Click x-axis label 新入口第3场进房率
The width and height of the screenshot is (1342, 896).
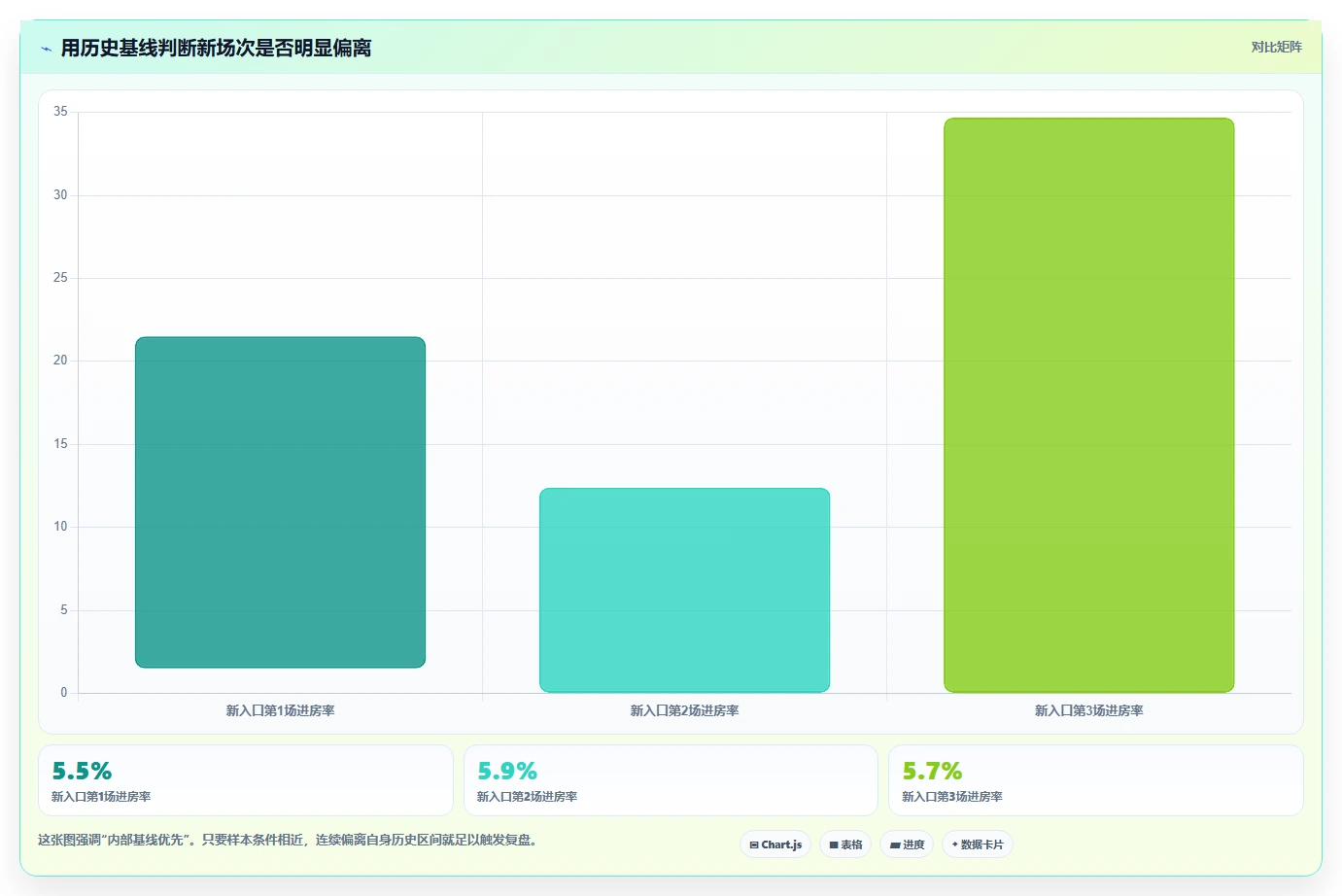(1089, 711)
